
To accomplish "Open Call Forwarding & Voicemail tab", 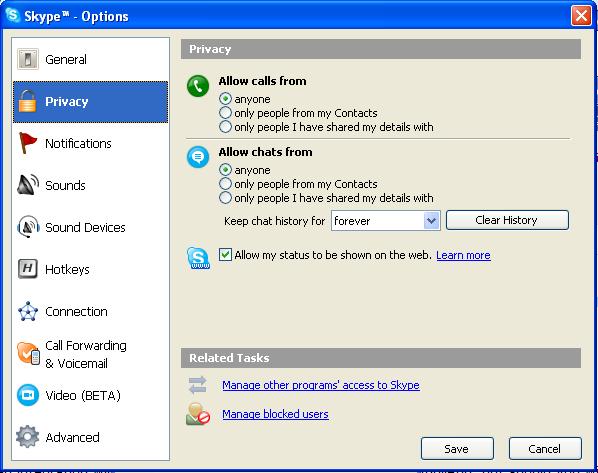I will pos(90,354).
